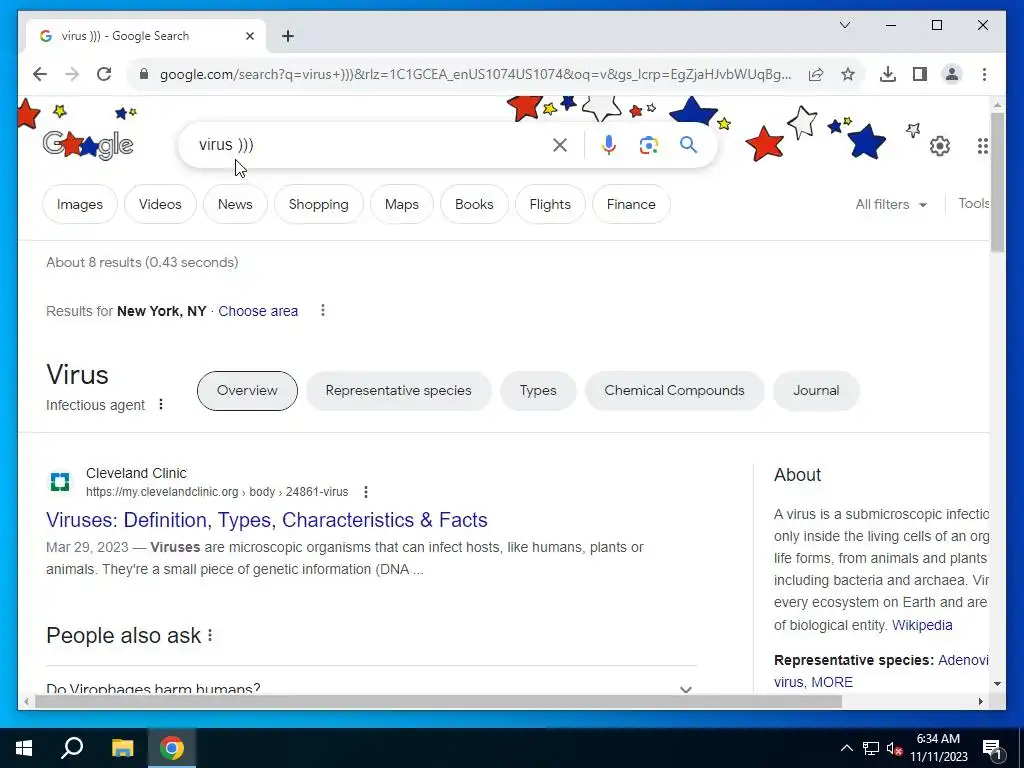
Task: Focus the 'virus )))' search field
Action: [369, 144]
